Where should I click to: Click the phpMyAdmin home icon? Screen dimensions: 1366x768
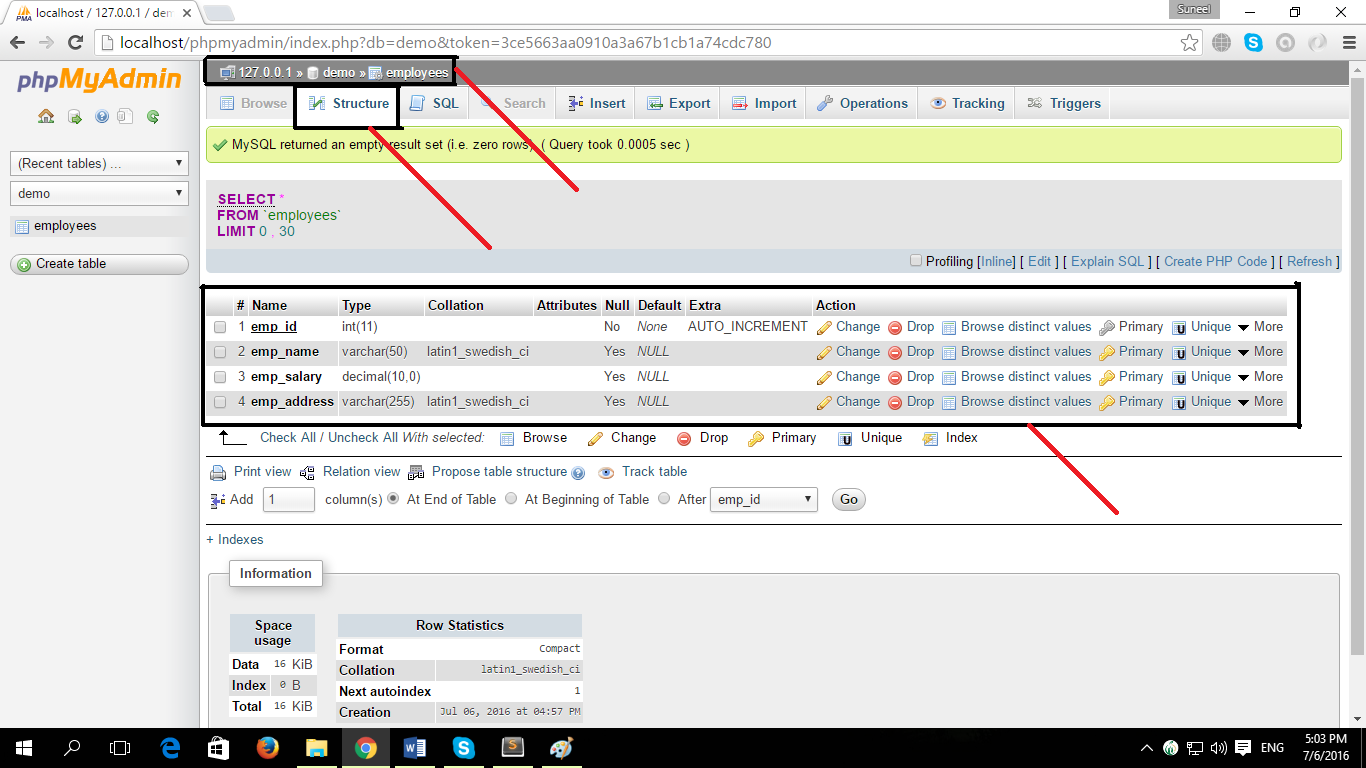[x=45, y=116]
